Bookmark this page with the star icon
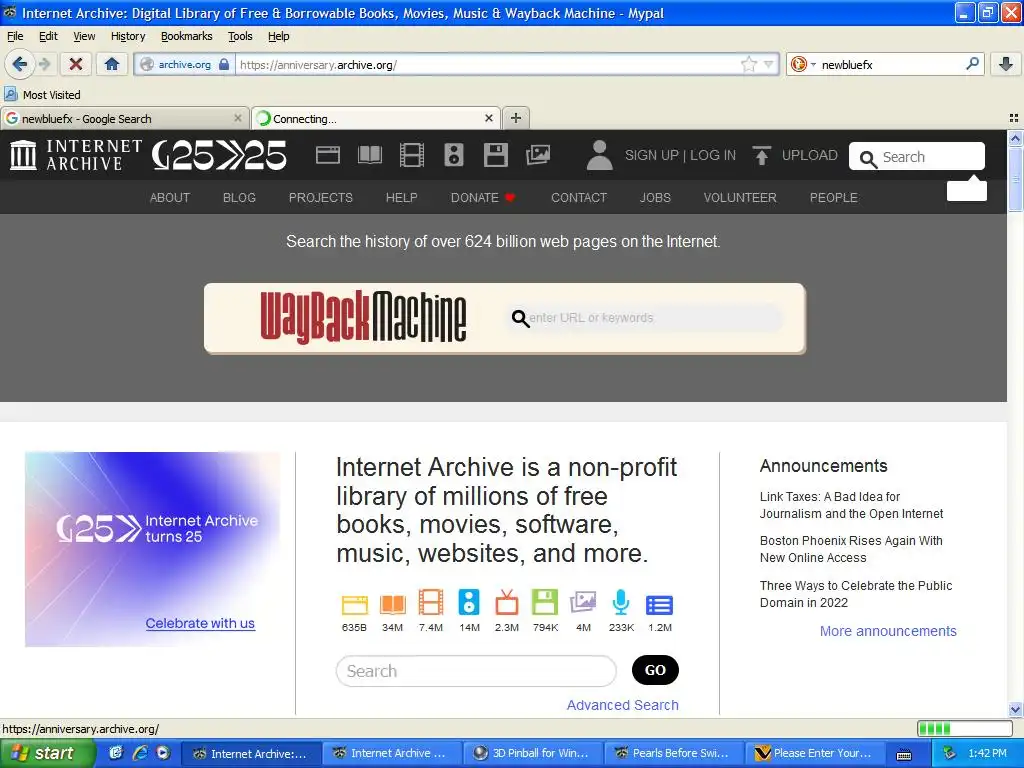The image size is (1024, 768). [748, 64]
